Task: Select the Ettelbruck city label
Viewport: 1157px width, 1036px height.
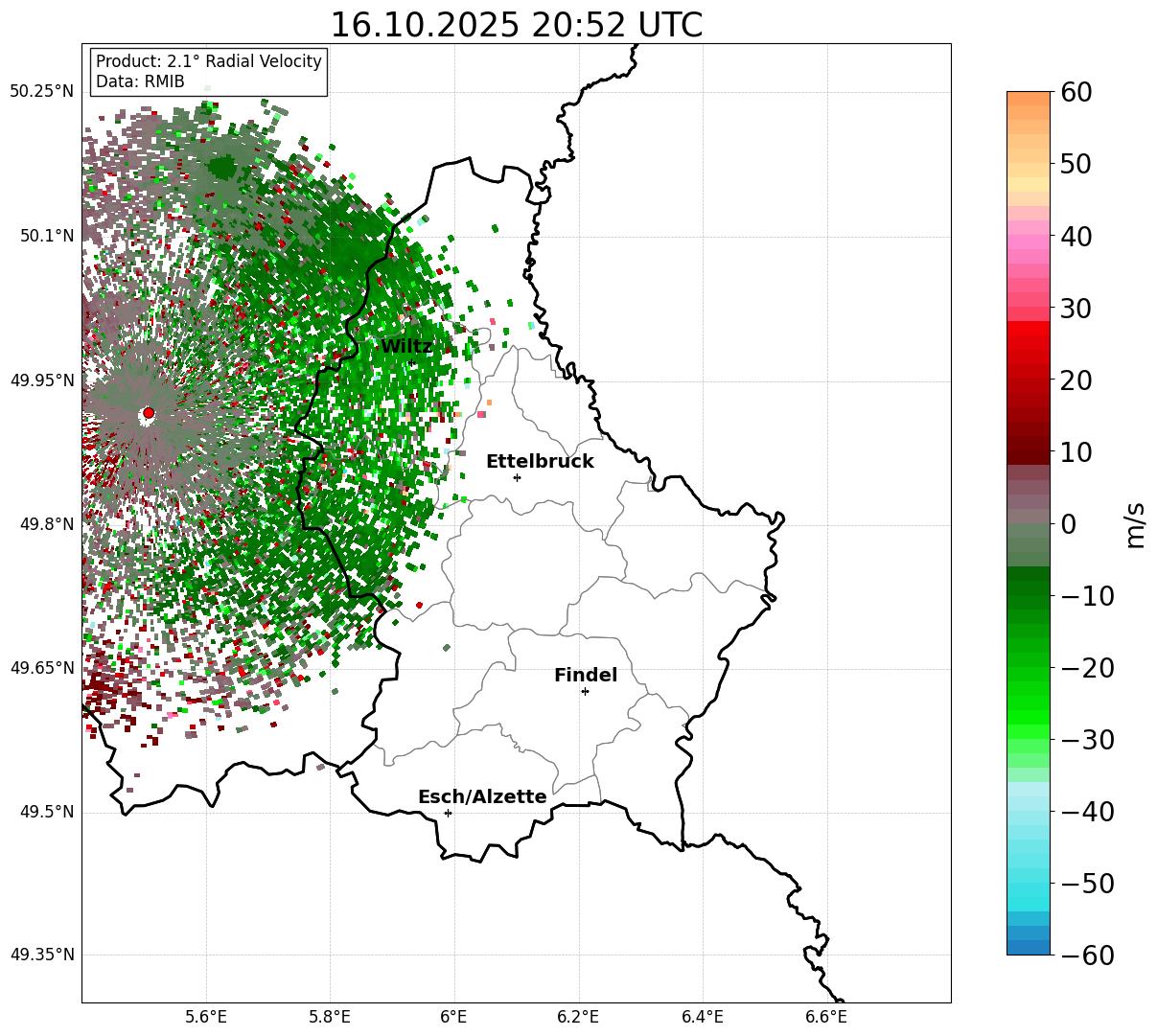Action: [540, 461]
